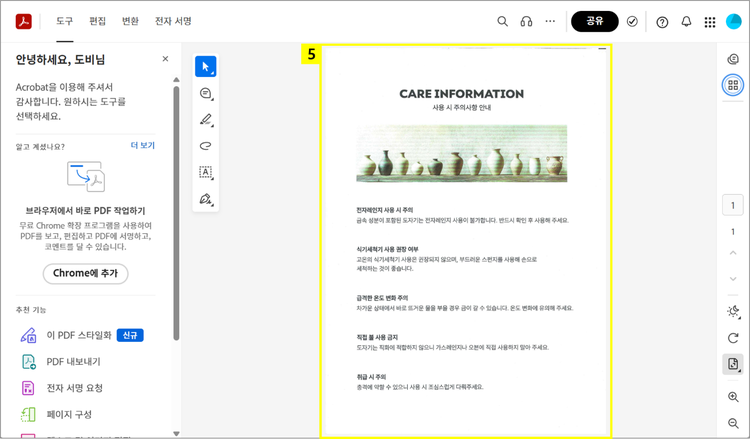Open the page display settings icon
750x439 pixels.
733,364
